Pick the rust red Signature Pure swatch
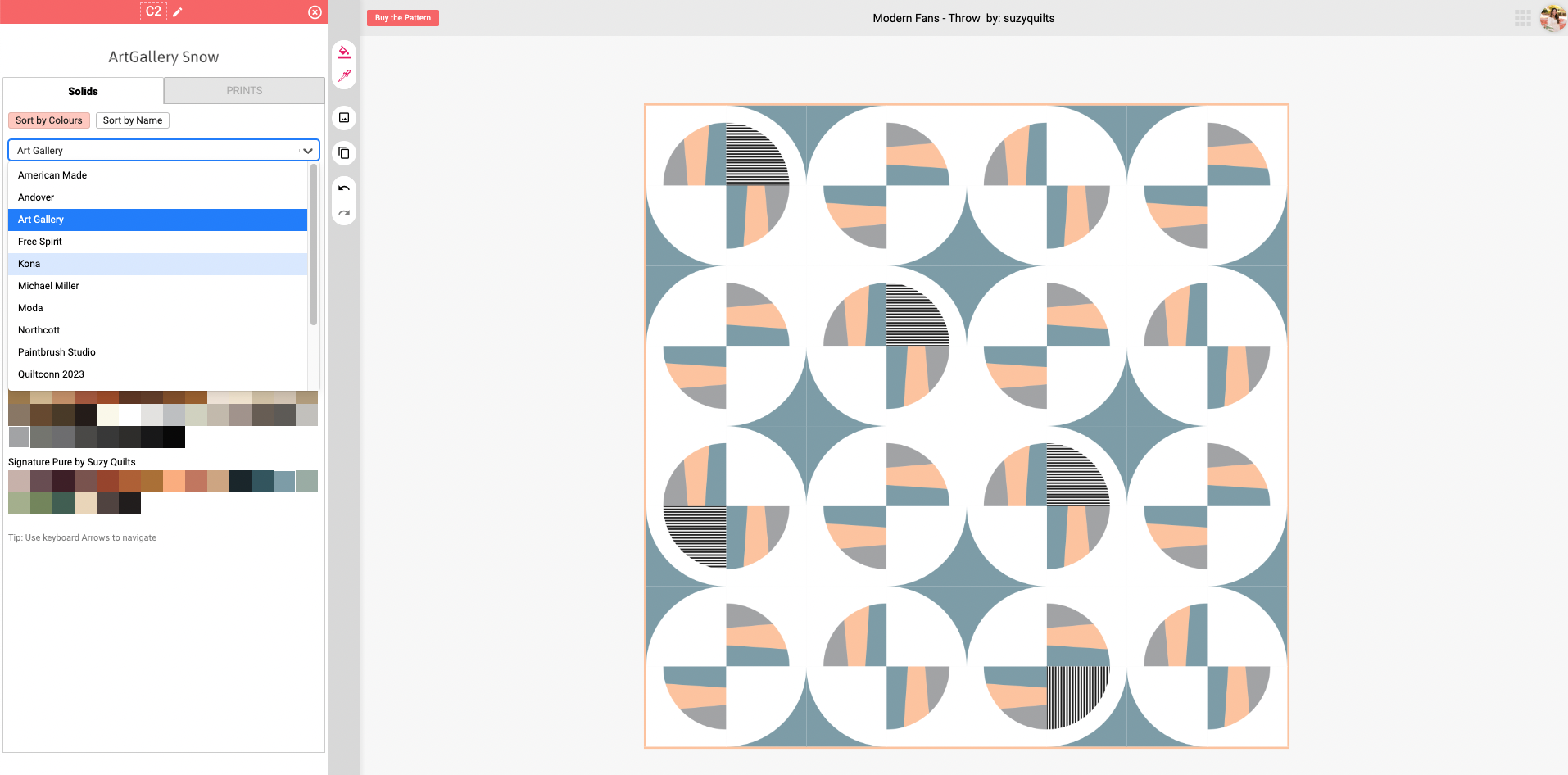This screenshot has width=1568, height=775. pyautogui.click(x=107, y=482)
